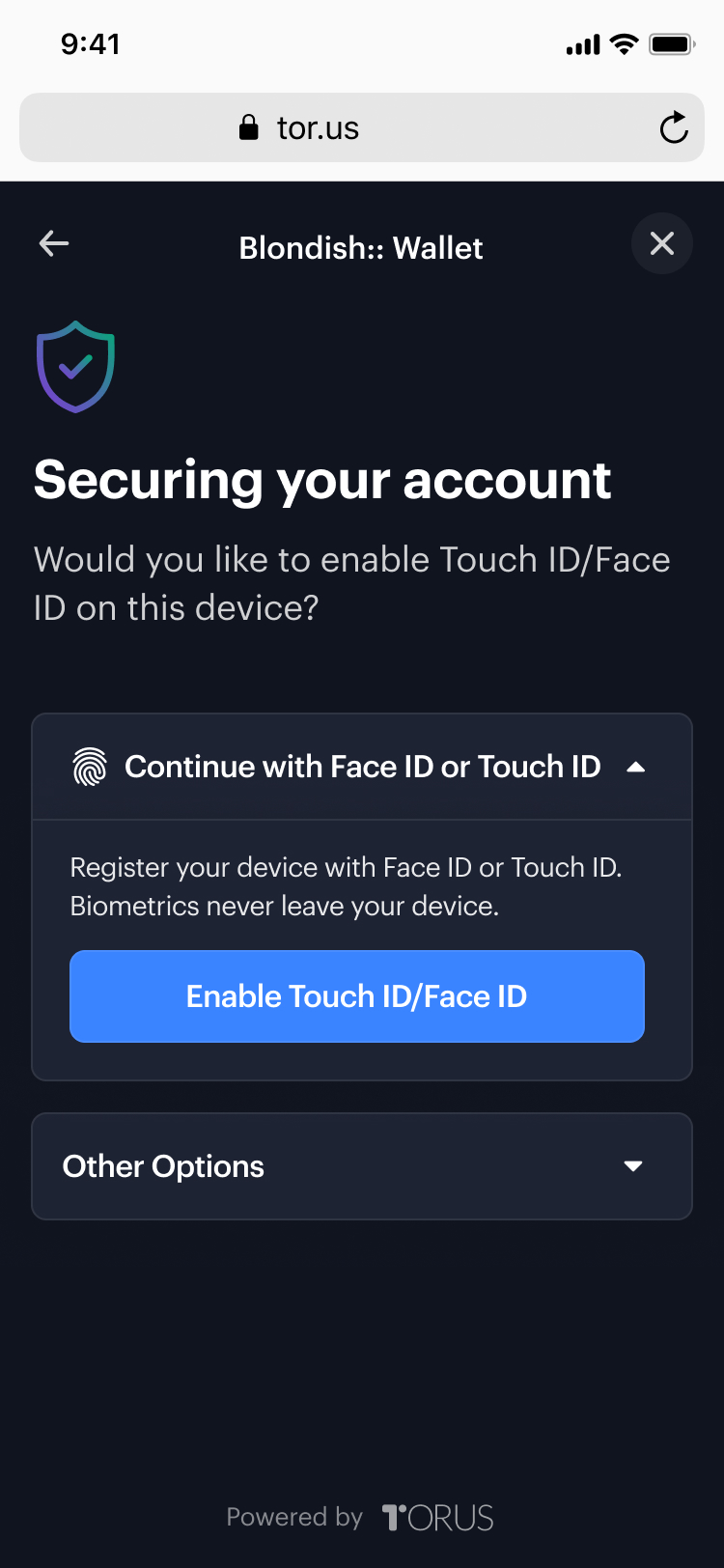Tap the Wi-Fi status icon
This screenshot has height=1568, width=724.
coord(625,44)
